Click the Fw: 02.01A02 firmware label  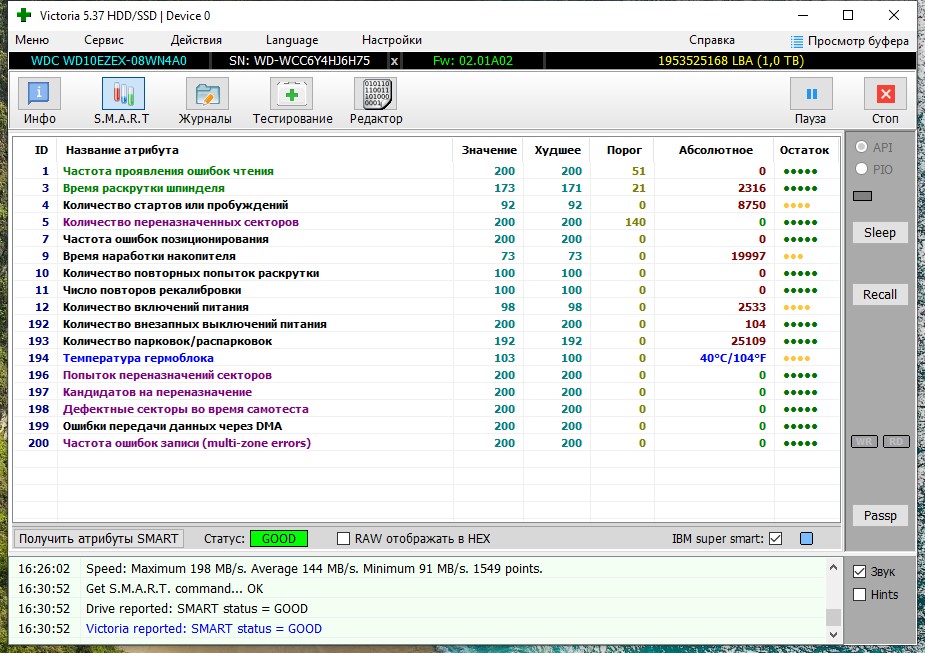pos(473,61)
